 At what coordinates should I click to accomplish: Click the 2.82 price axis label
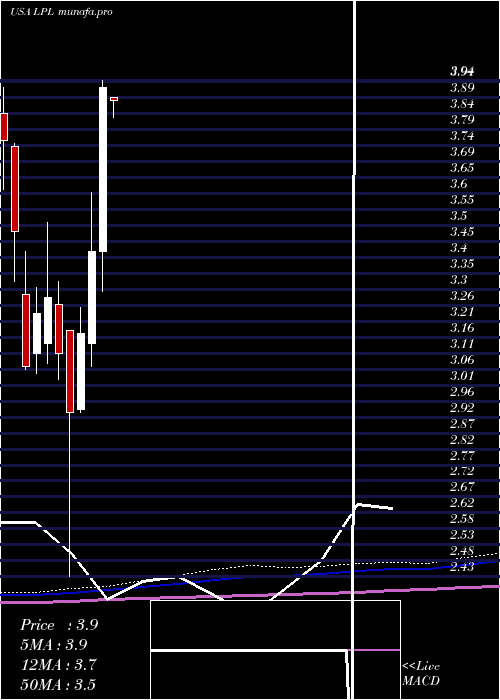click(462, 440)
